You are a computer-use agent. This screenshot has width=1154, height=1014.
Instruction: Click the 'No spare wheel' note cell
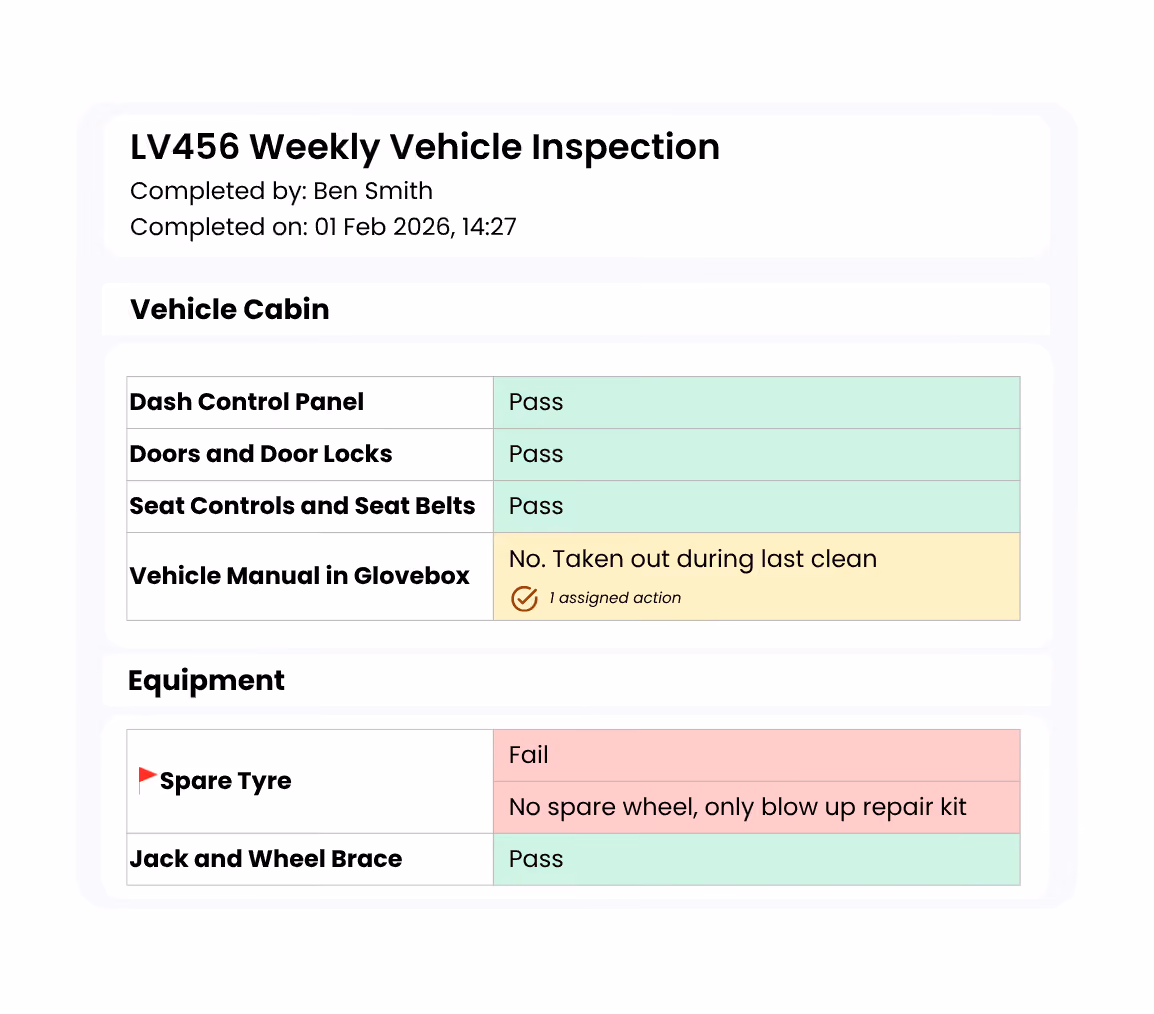(x=757, y=807)
